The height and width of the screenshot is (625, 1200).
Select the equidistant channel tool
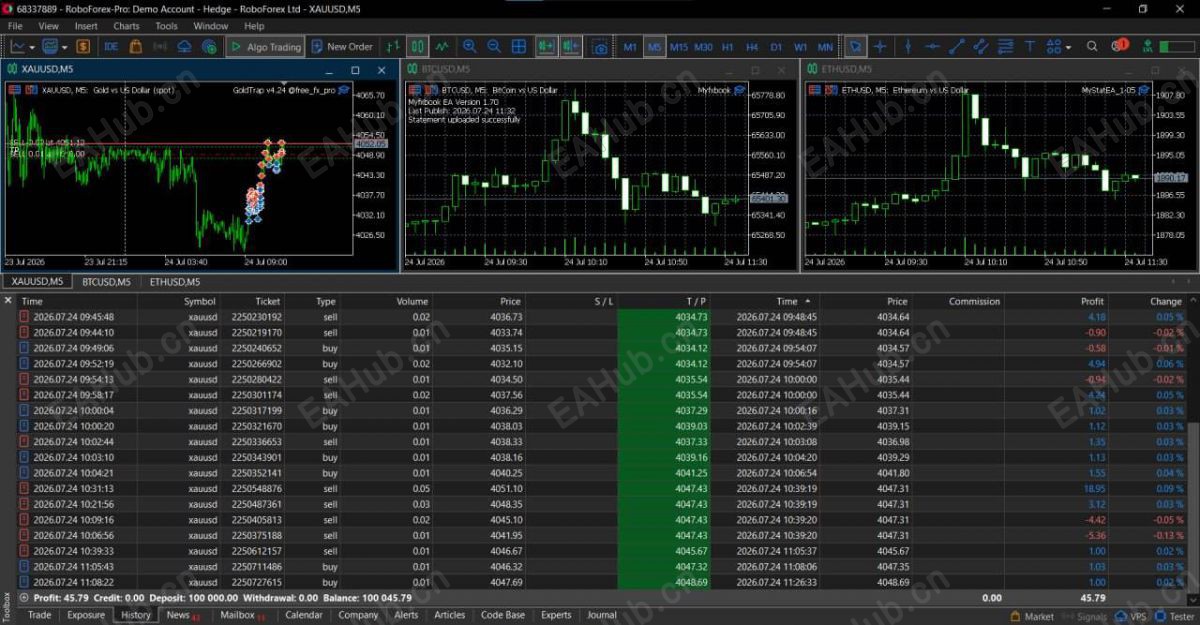click(x=980, y=46)
